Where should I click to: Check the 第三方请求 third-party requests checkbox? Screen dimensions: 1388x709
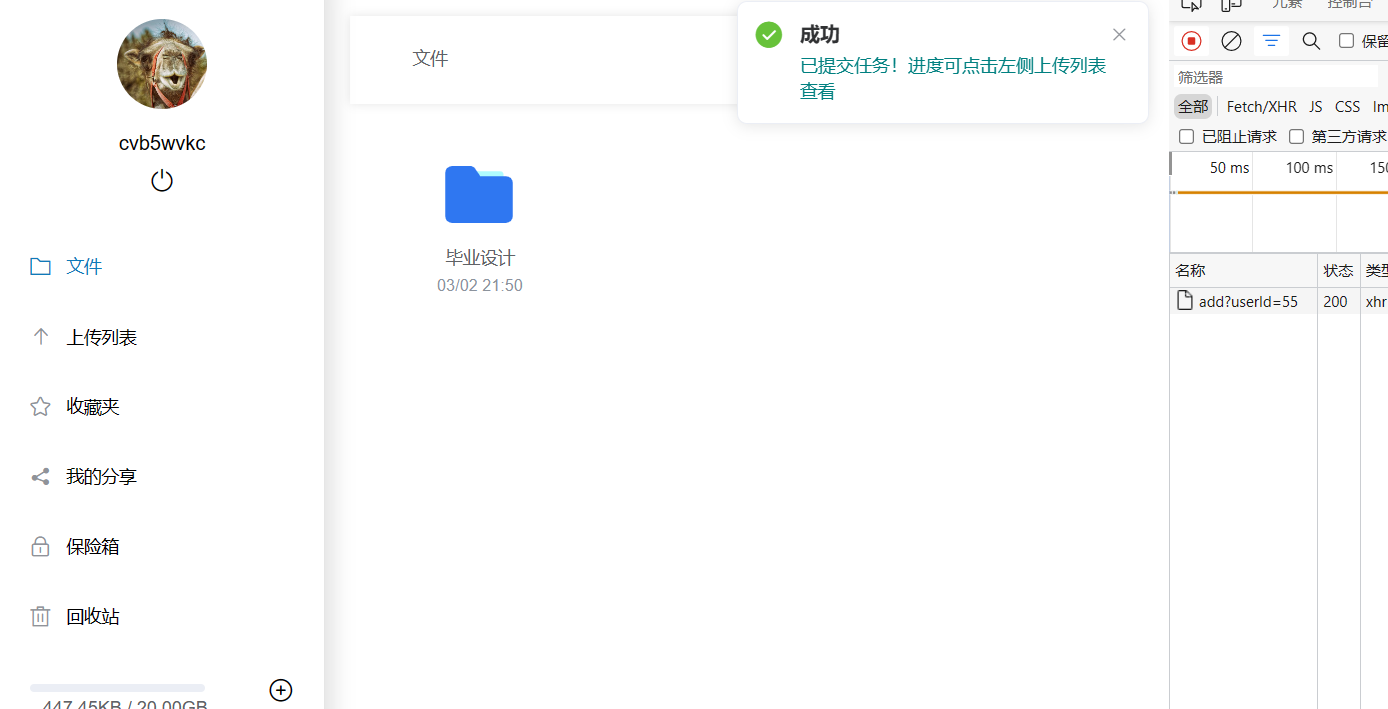(1297, 136)
